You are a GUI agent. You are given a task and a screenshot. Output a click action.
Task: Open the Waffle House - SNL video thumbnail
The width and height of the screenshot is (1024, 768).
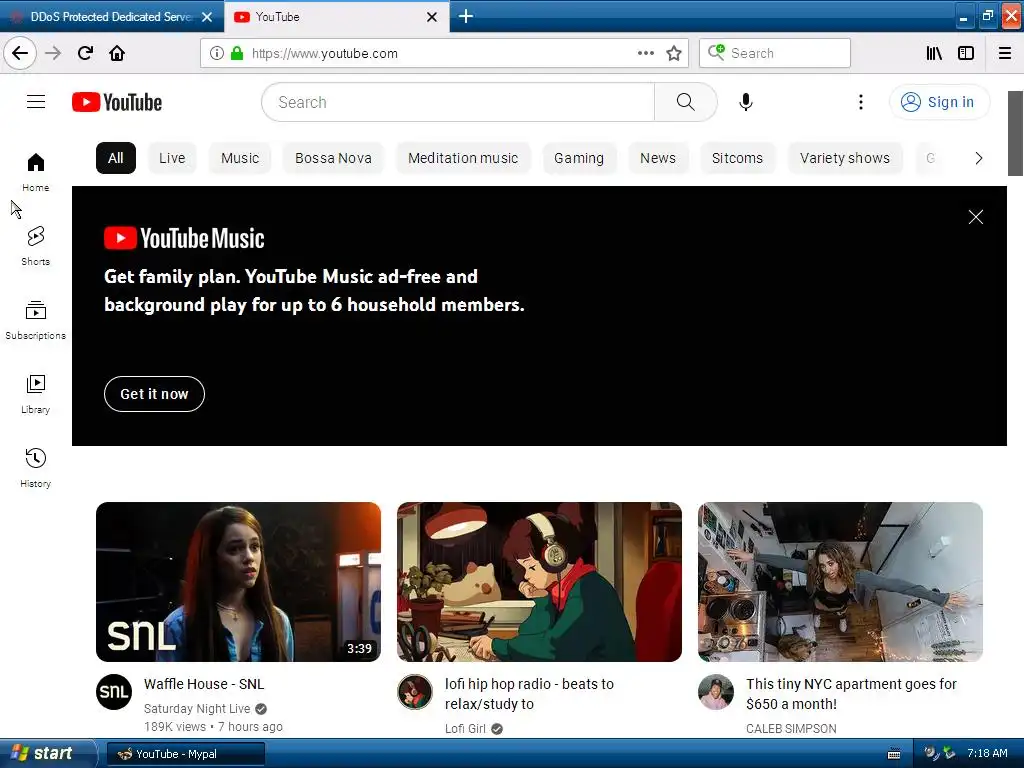pyautogui.click(x=238, y=581)
